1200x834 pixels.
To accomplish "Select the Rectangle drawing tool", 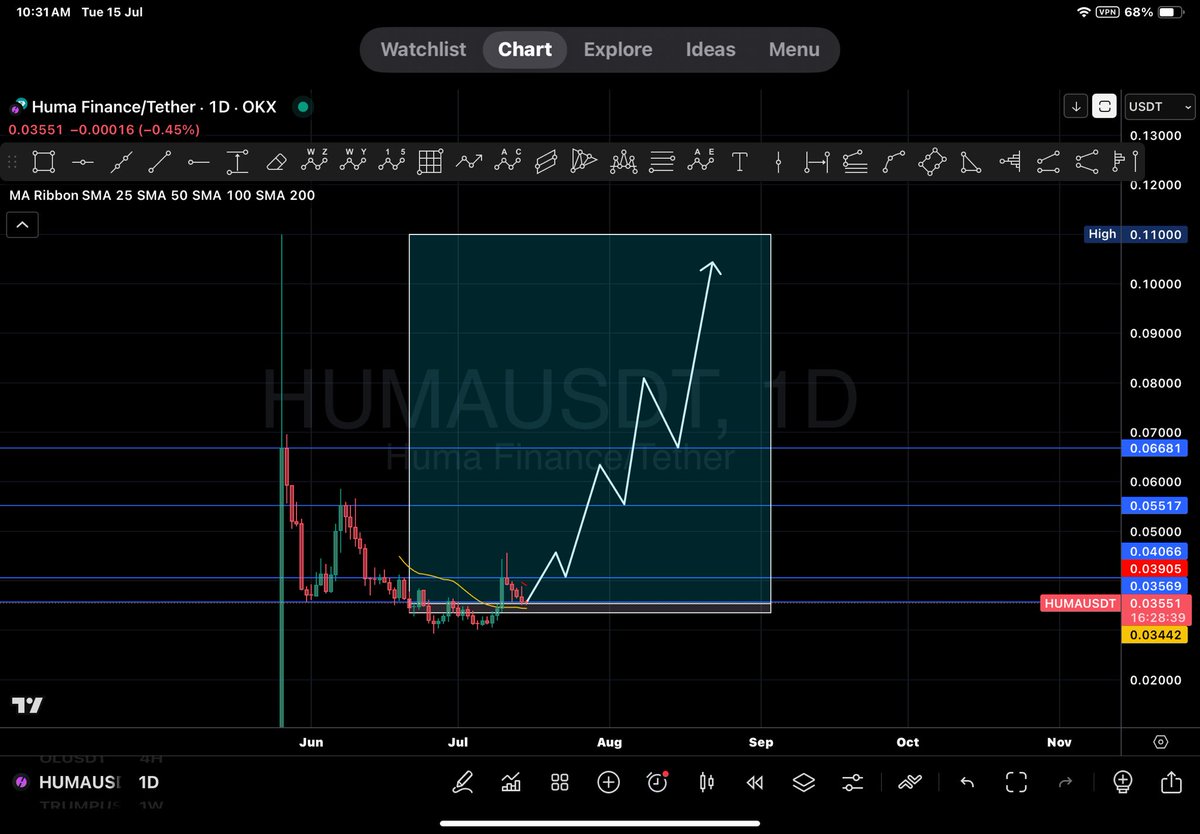I will 43,162.
